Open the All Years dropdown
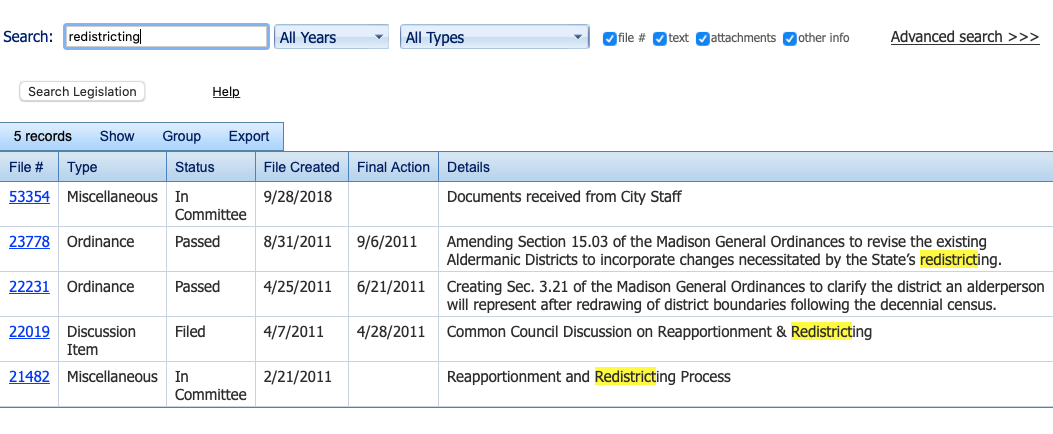This screenshot has height=434, width=1053. [332, 38]
